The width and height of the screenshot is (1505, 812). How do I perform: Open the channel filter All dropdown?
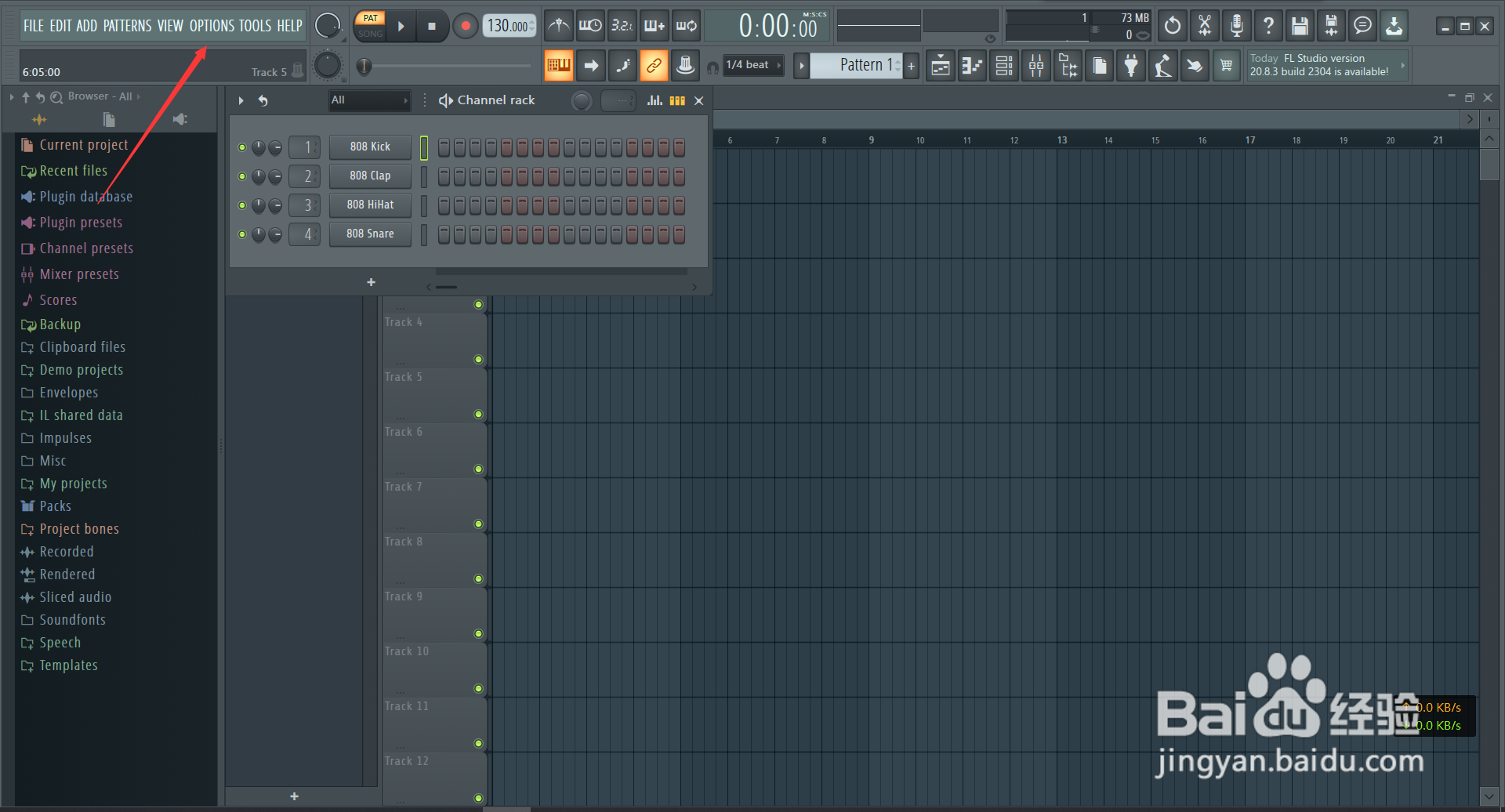(368, 100)
